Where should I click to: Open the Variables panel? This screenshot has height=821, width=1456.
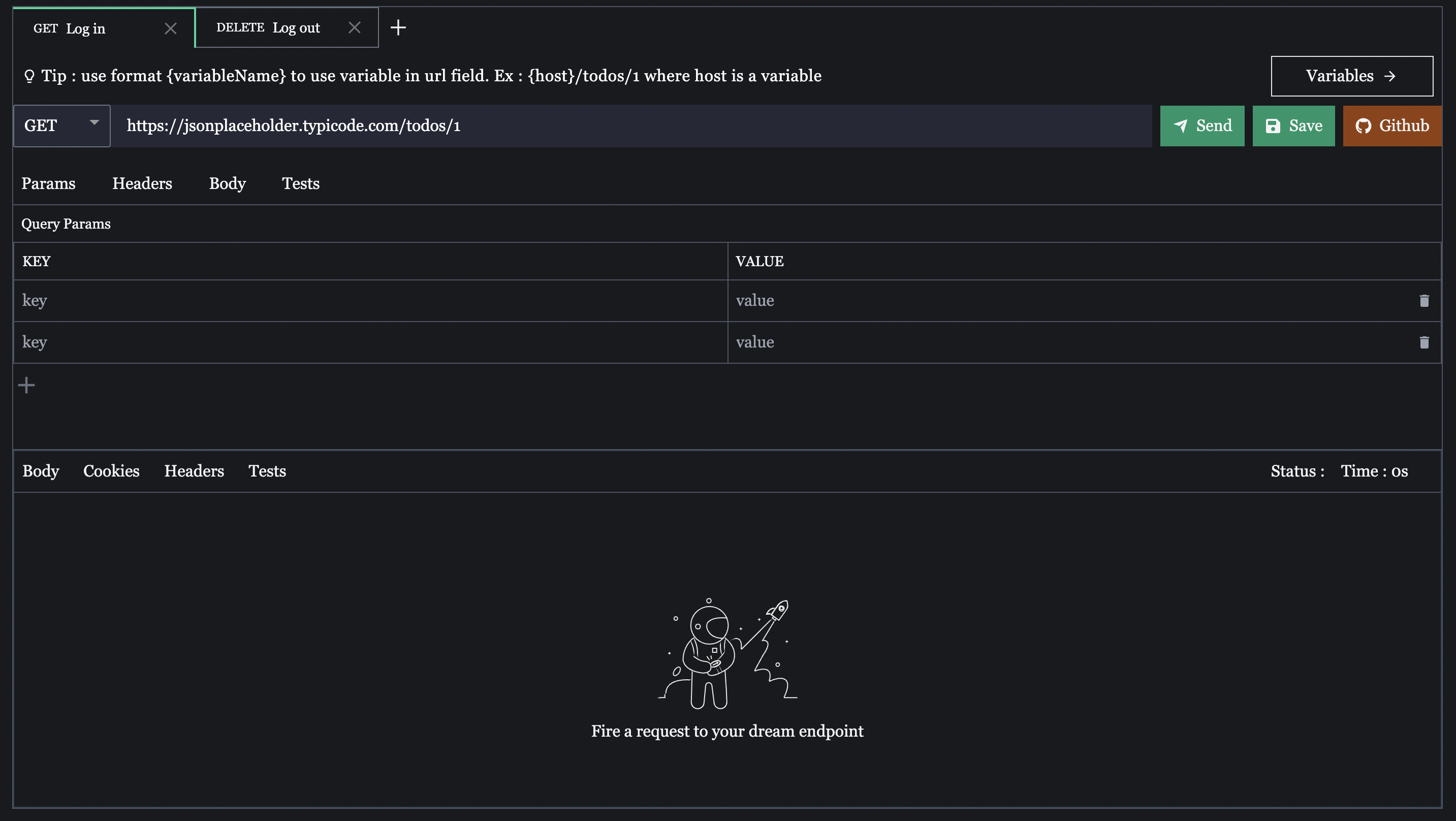click(1351, 76)
